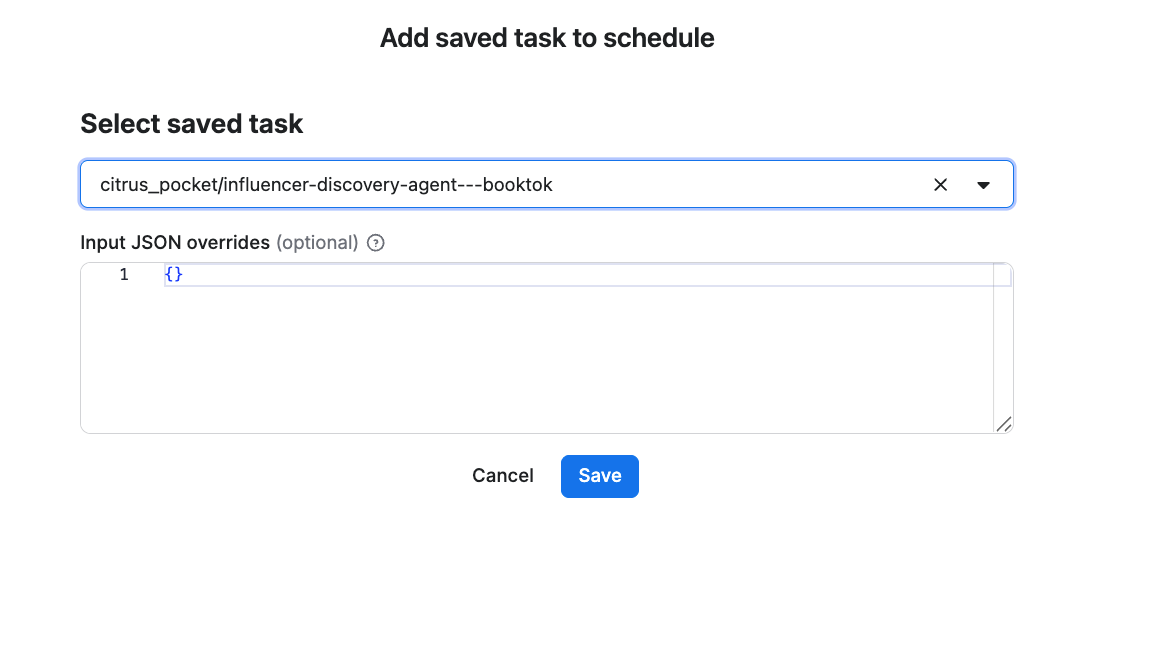Click the JSON editor resize handle
1150x654 pixels.
(x=1004, y=424)
